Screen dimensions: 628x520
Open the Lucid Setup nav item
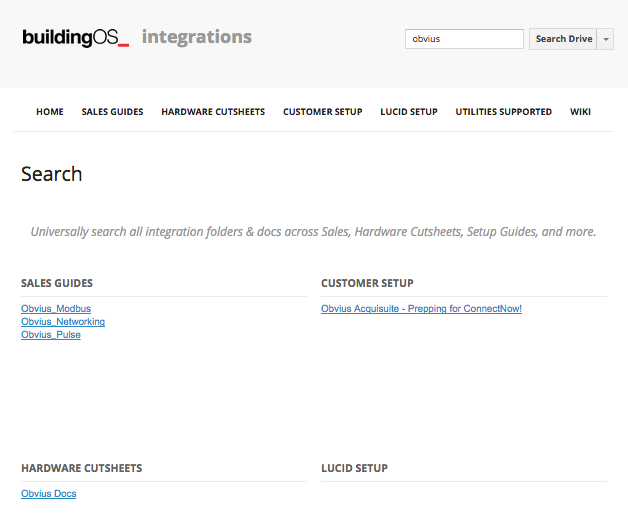[409, 112]
